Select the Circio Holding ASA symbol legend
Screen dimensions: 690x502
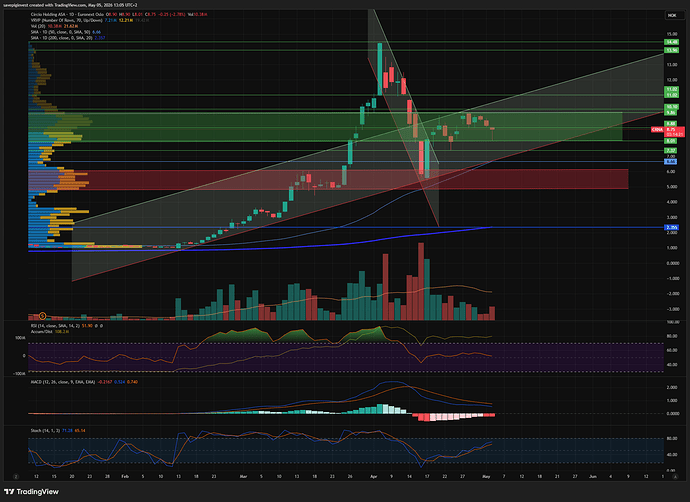point(119,15)
